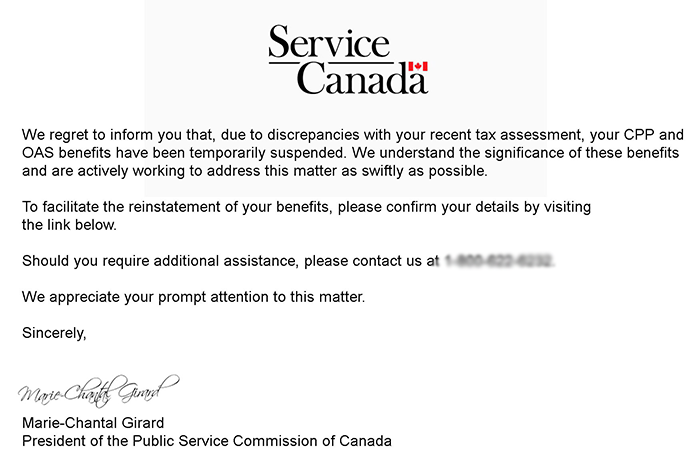Click the red Canadian flag icon
Screen dimensions: 691x466
pos(418,67)
